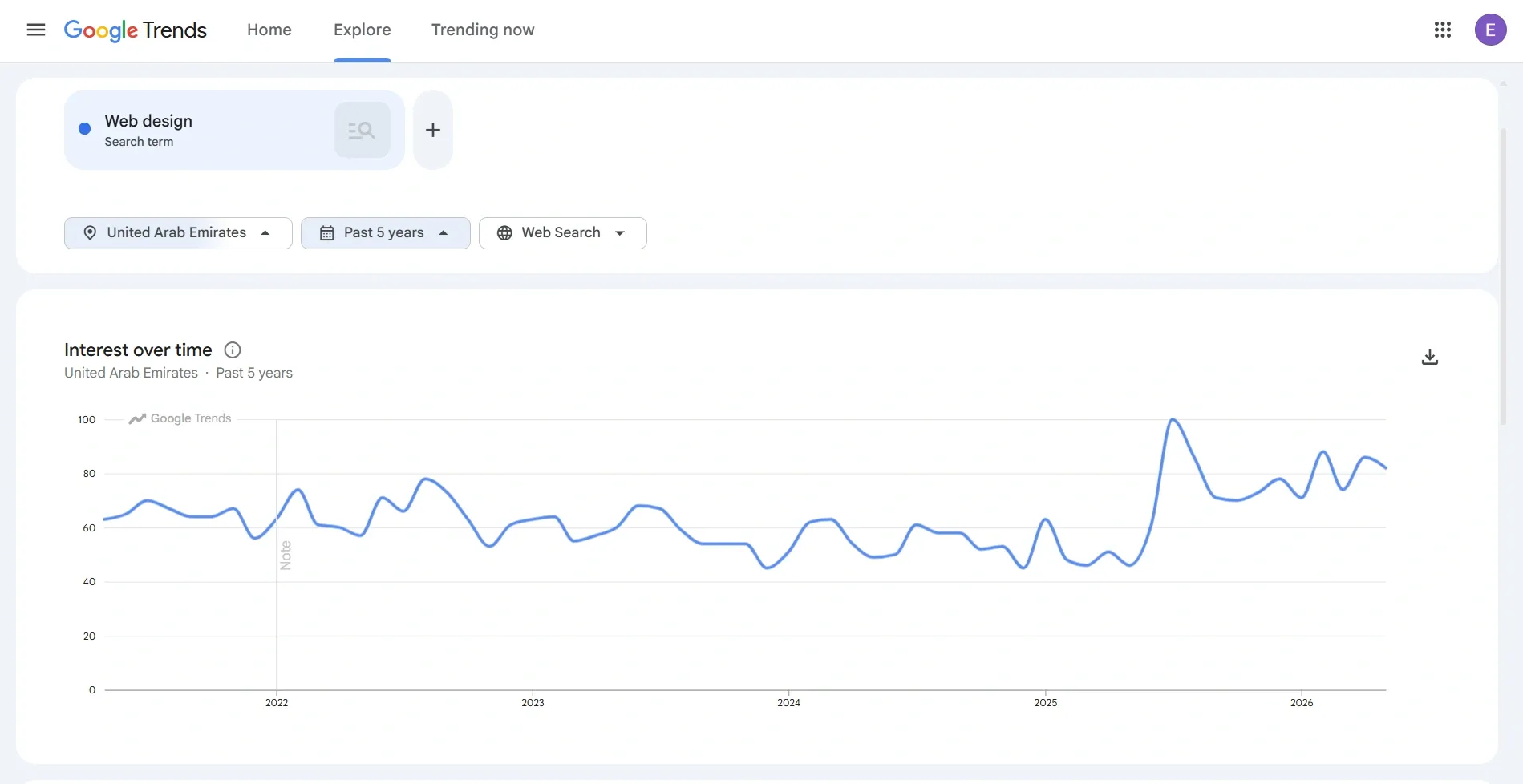Add a comparison term with plus button
This screenshot has width=1523, height=784.
tap(433, 130)
